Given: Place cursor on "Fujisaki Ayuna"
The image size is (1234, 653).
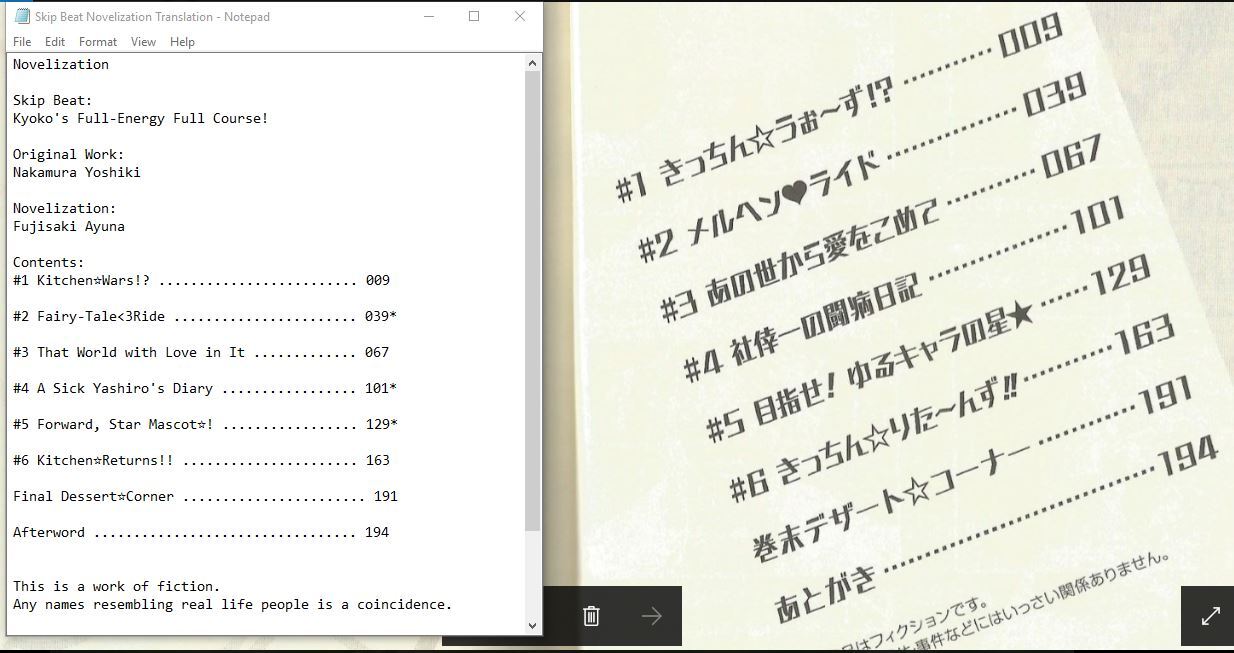Looking at the screenshot, I should point(69,226).
